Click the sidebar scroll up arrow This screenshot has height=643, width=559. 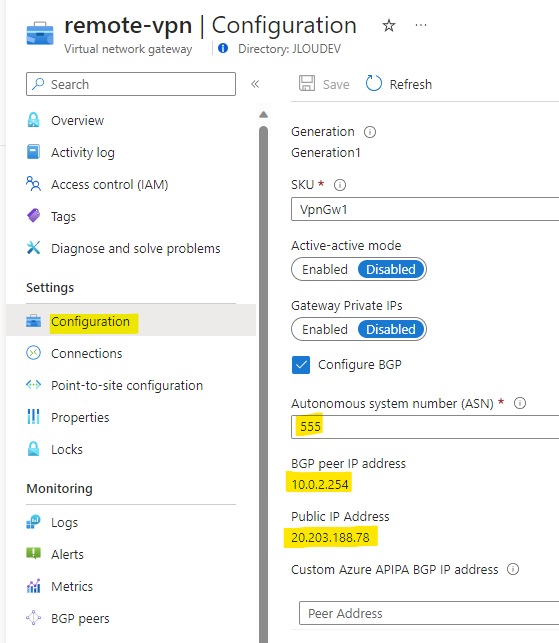coord(263,115)
